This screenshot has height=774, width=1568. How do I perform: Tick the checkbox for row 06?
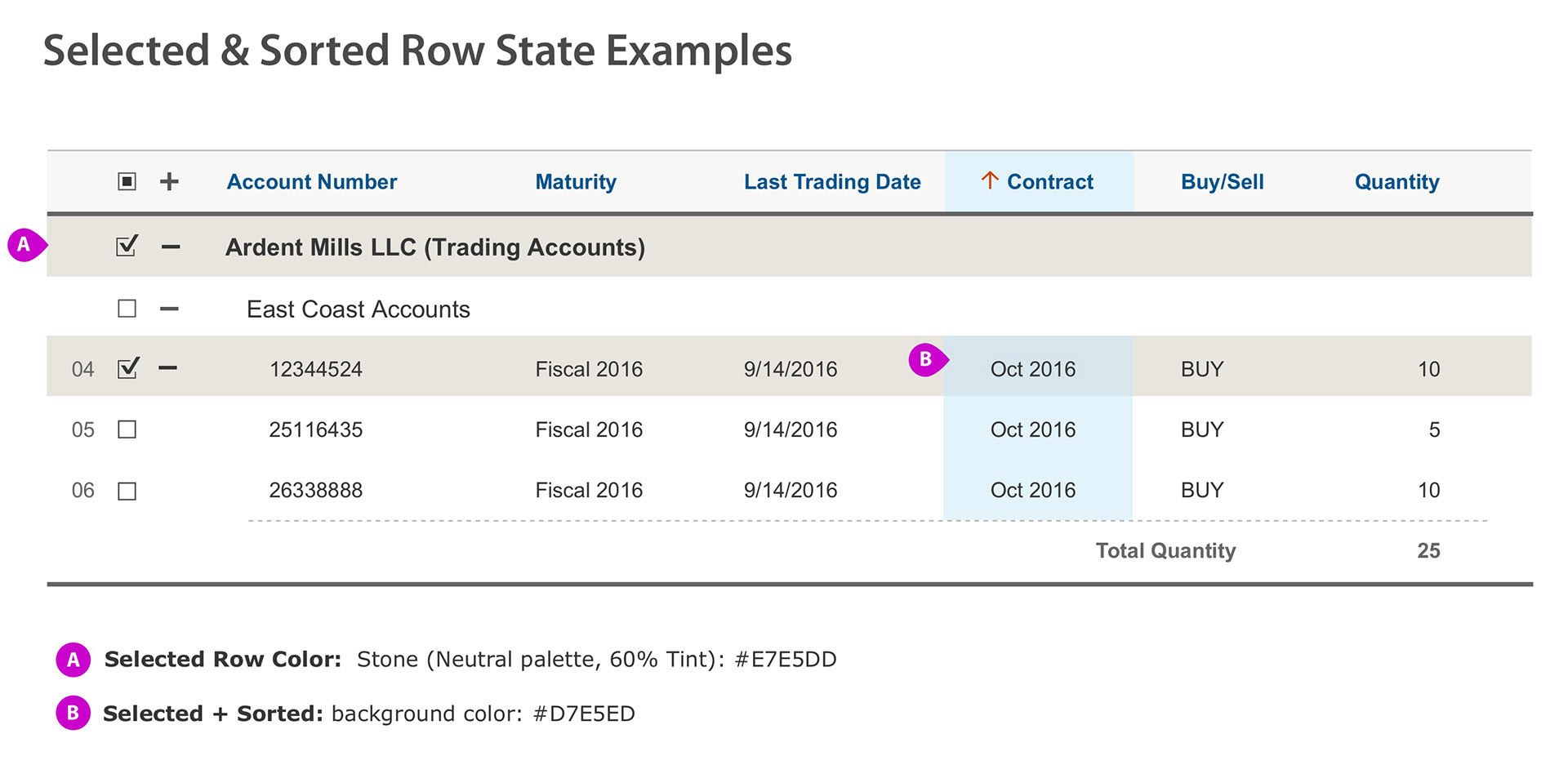[127, 491]
